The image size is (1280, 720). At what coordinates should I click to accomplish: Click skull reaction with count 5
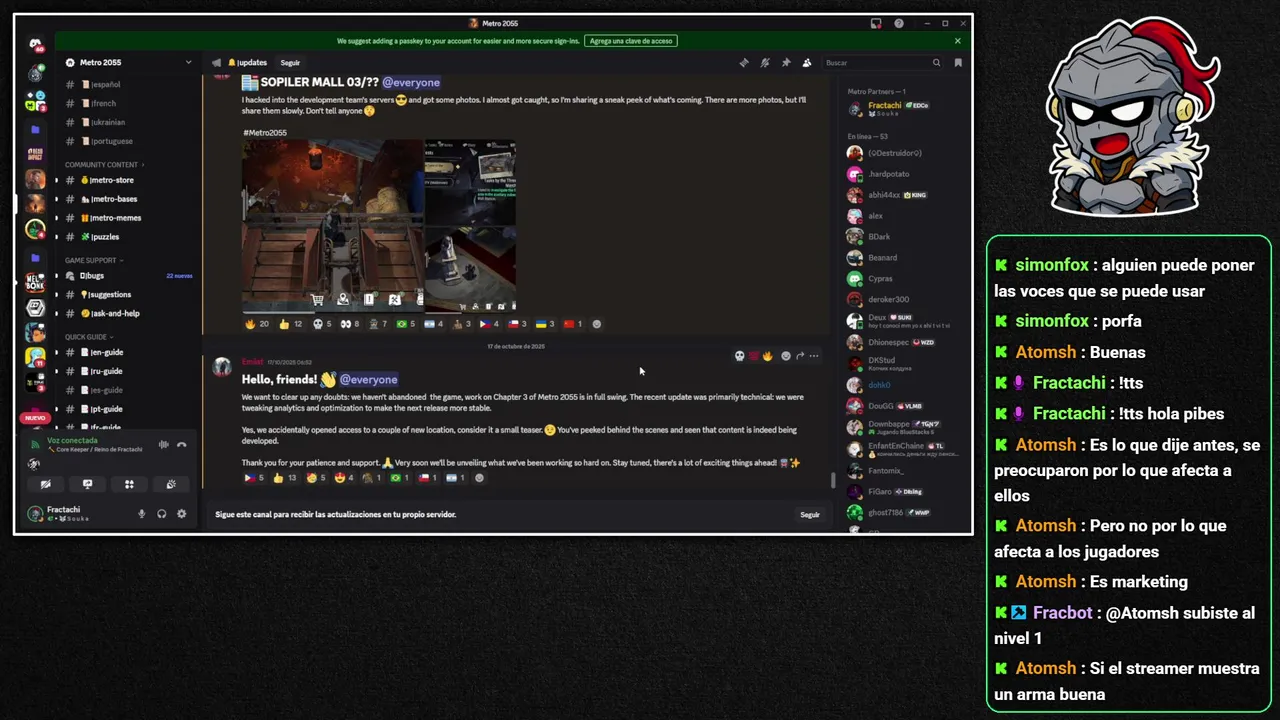tap(322, 324)
